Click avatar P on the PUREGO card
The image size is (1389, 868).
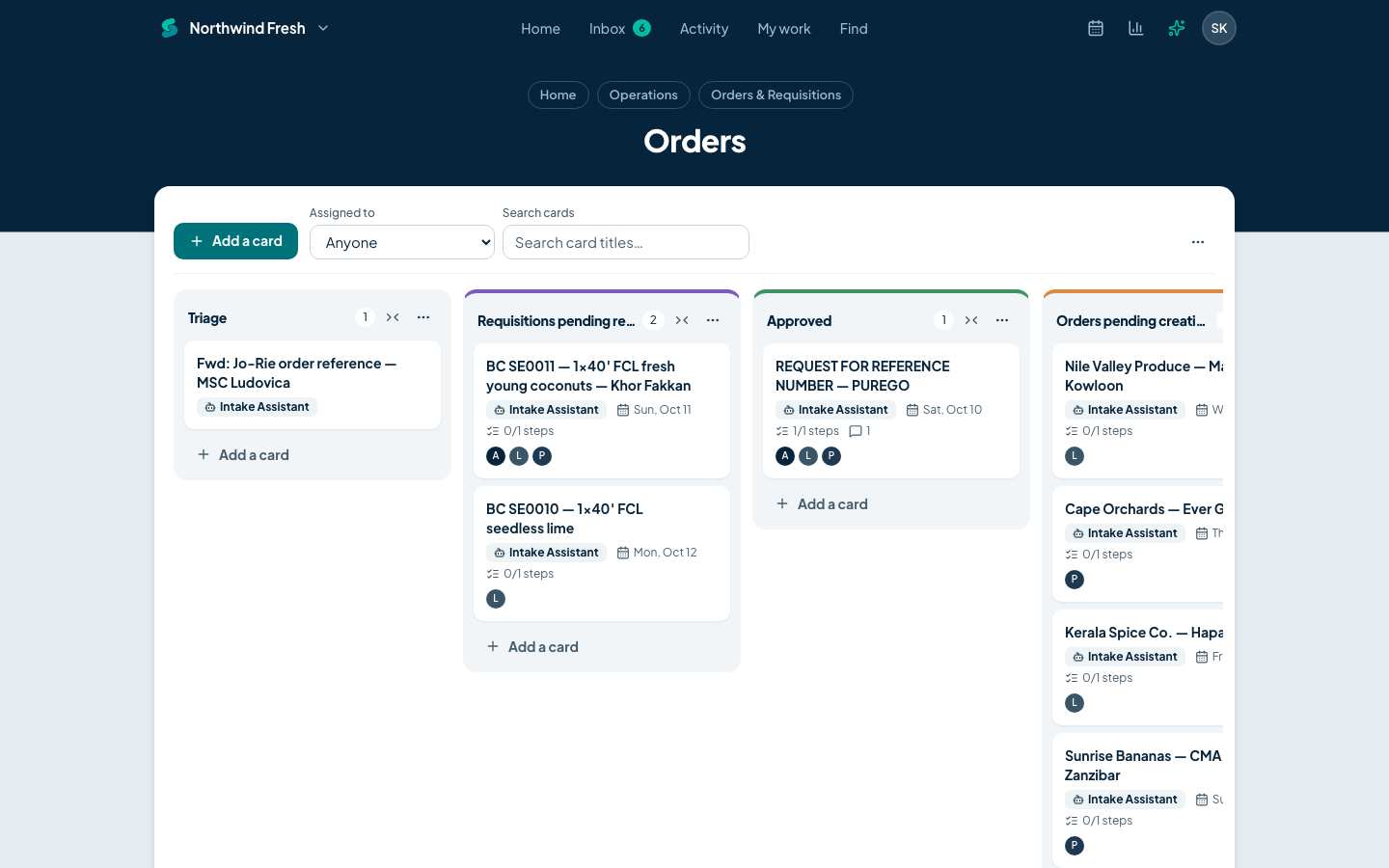pos(831,456)
